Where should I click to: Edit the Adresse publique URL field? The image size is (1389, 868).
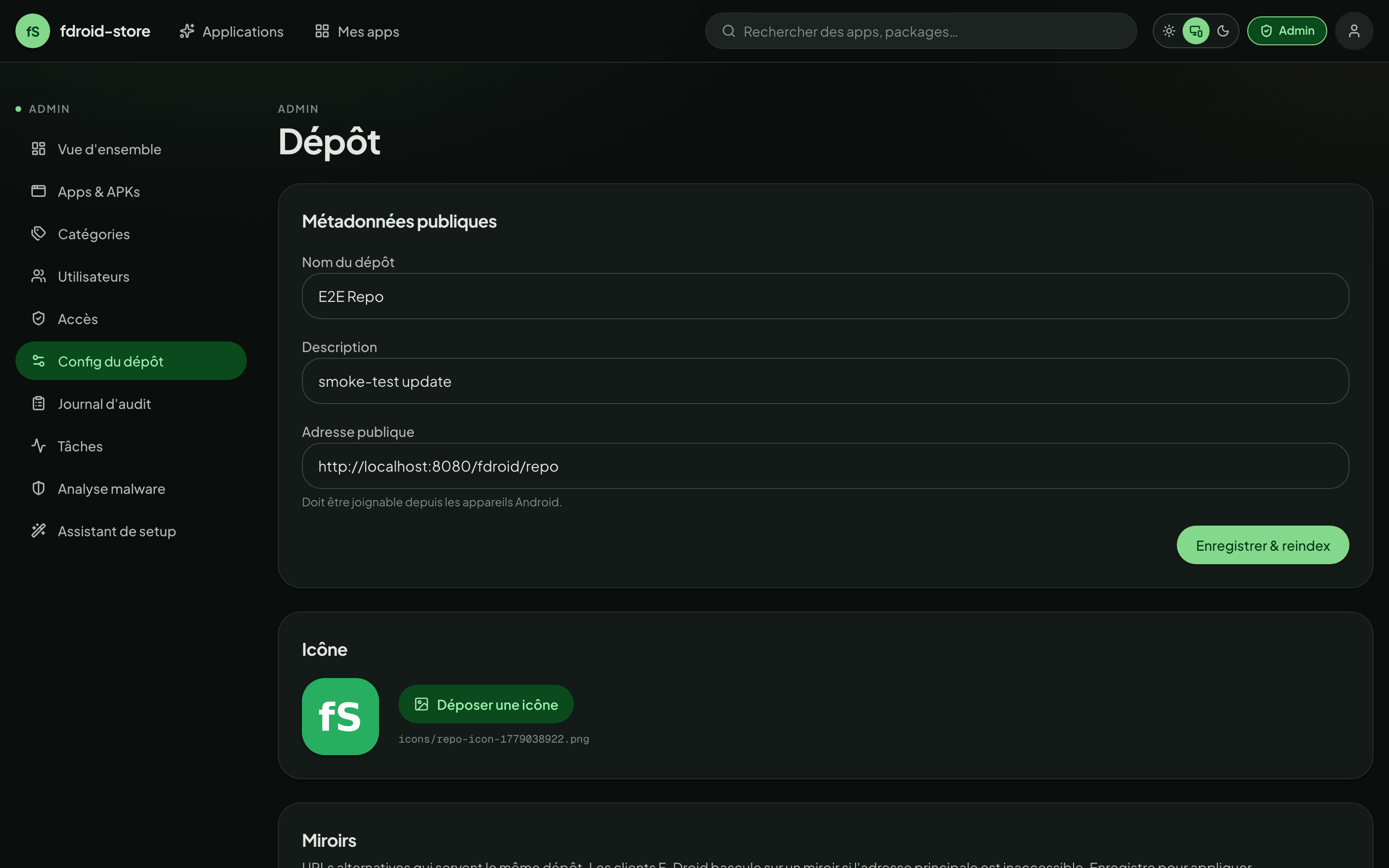[825, 466]
